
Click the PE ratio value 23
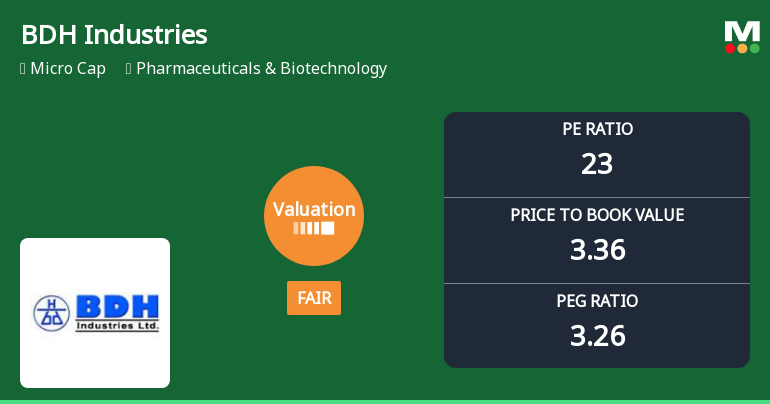(x=597, y=164)
